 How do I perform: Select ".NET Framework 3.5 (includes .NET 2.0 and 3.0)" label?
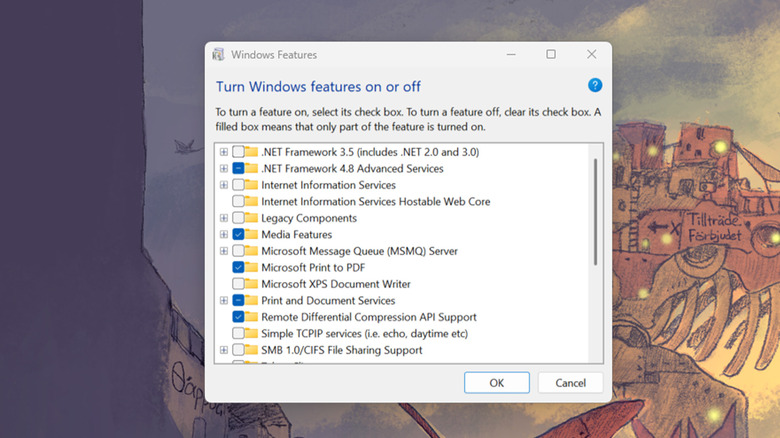coord(370,152)
